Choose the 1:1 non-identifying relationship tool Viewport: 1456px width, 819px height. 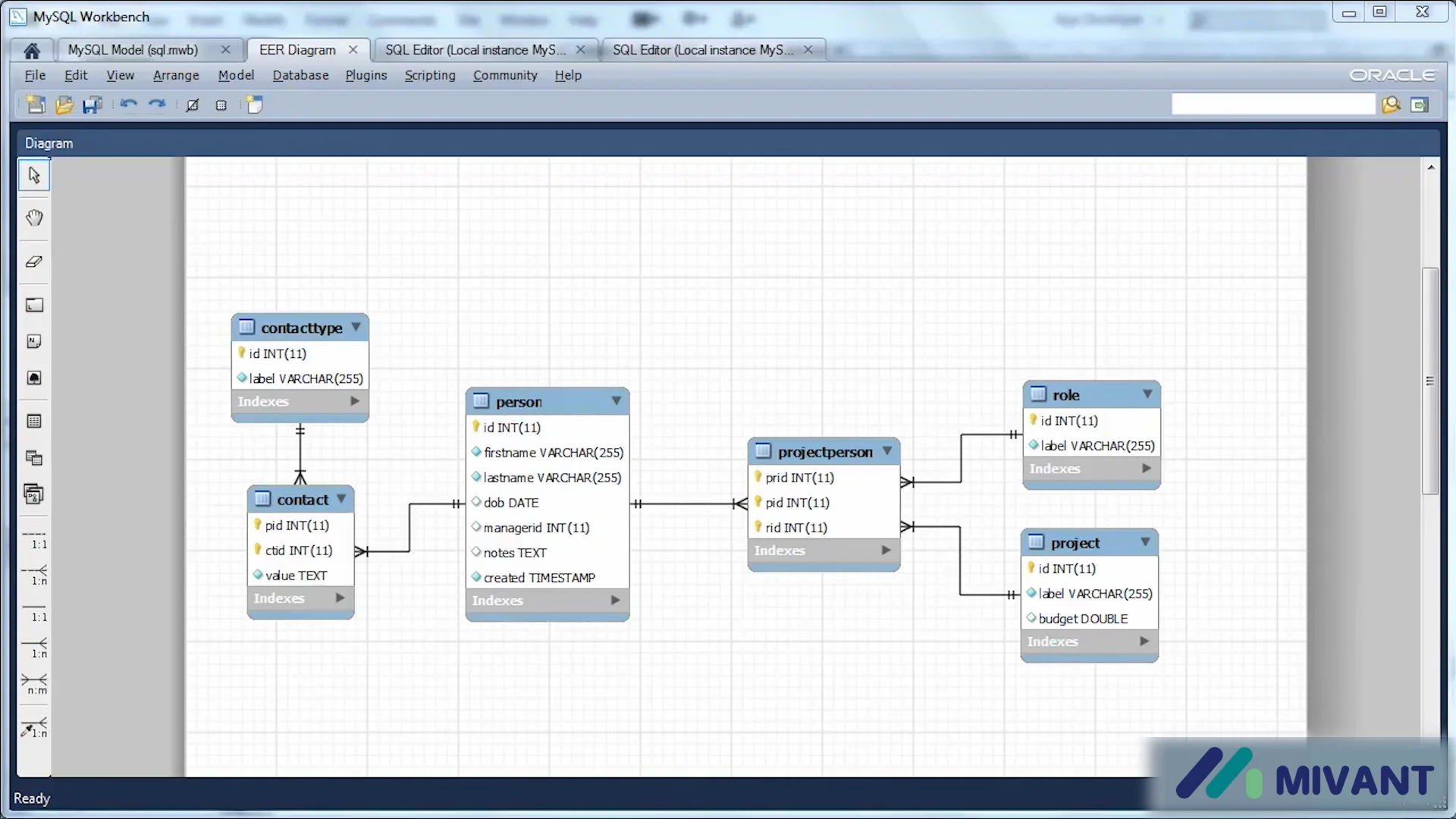[33, 543]
